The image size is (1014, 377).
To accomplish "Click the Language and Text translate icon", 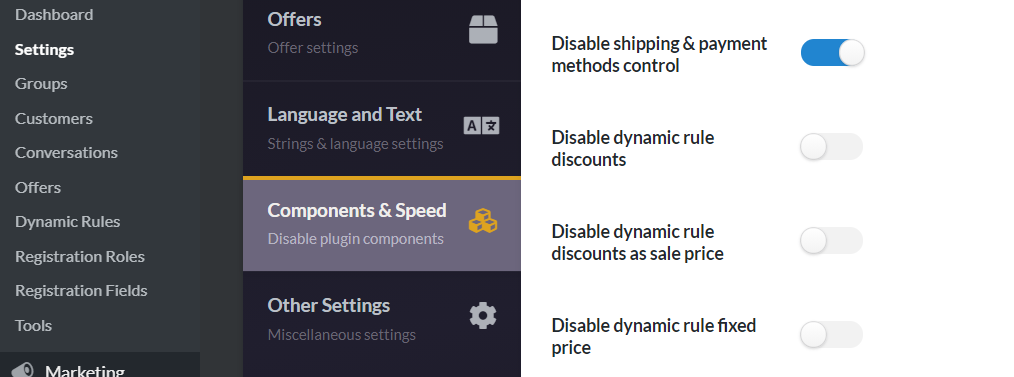I will 482,125.
